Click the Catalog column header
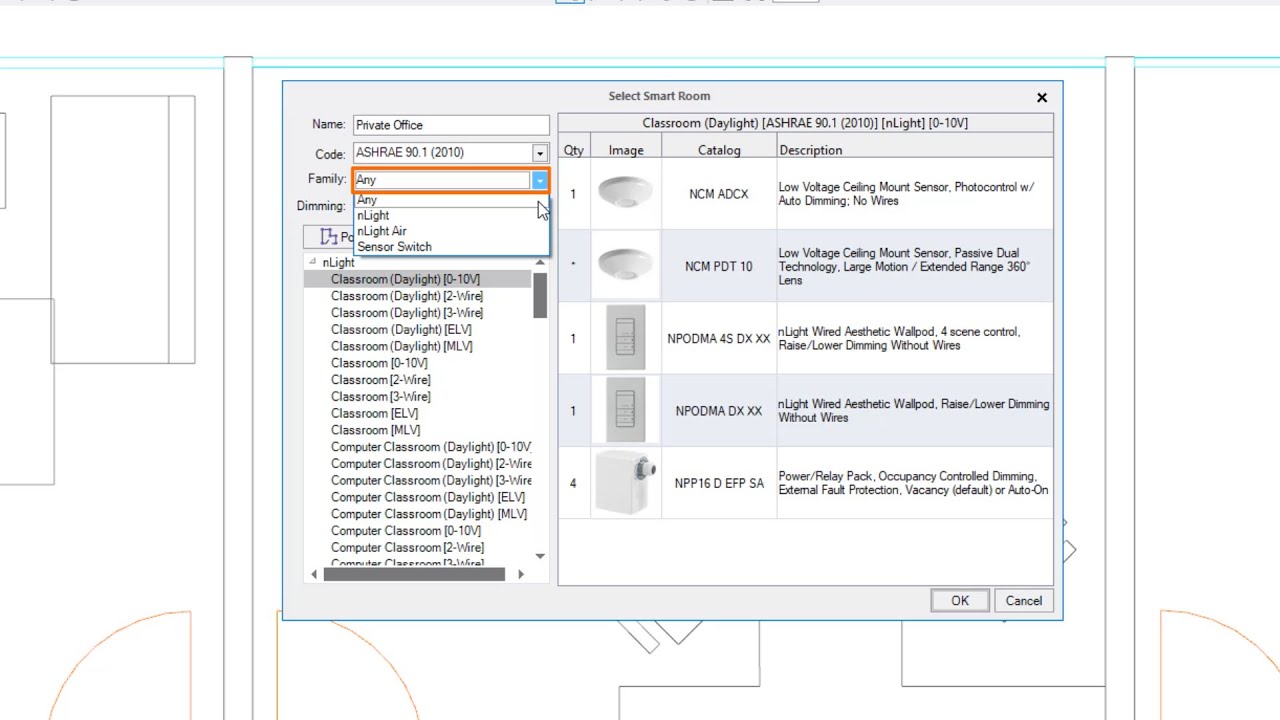 coord(719,151)
